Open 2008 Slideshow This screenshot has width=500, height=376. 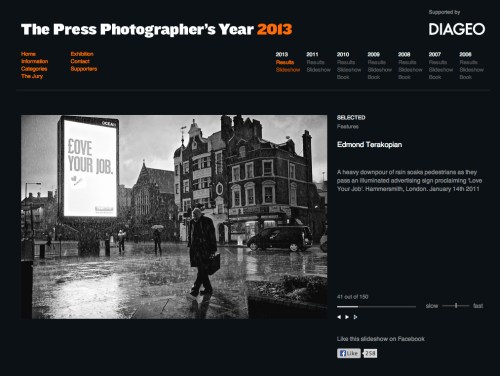click(x=410, y=70)
